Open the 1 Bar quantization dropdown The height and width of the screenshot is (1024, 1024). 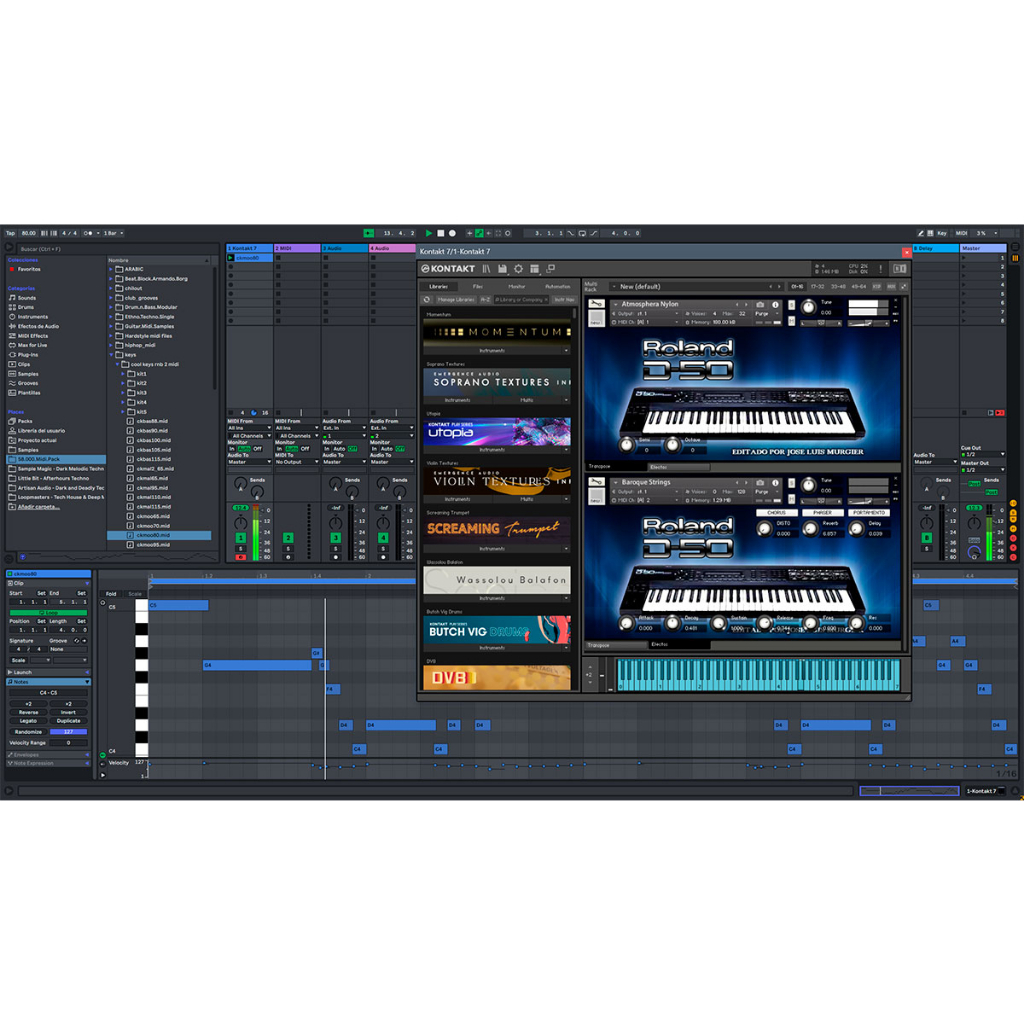(x=113, y=233)
